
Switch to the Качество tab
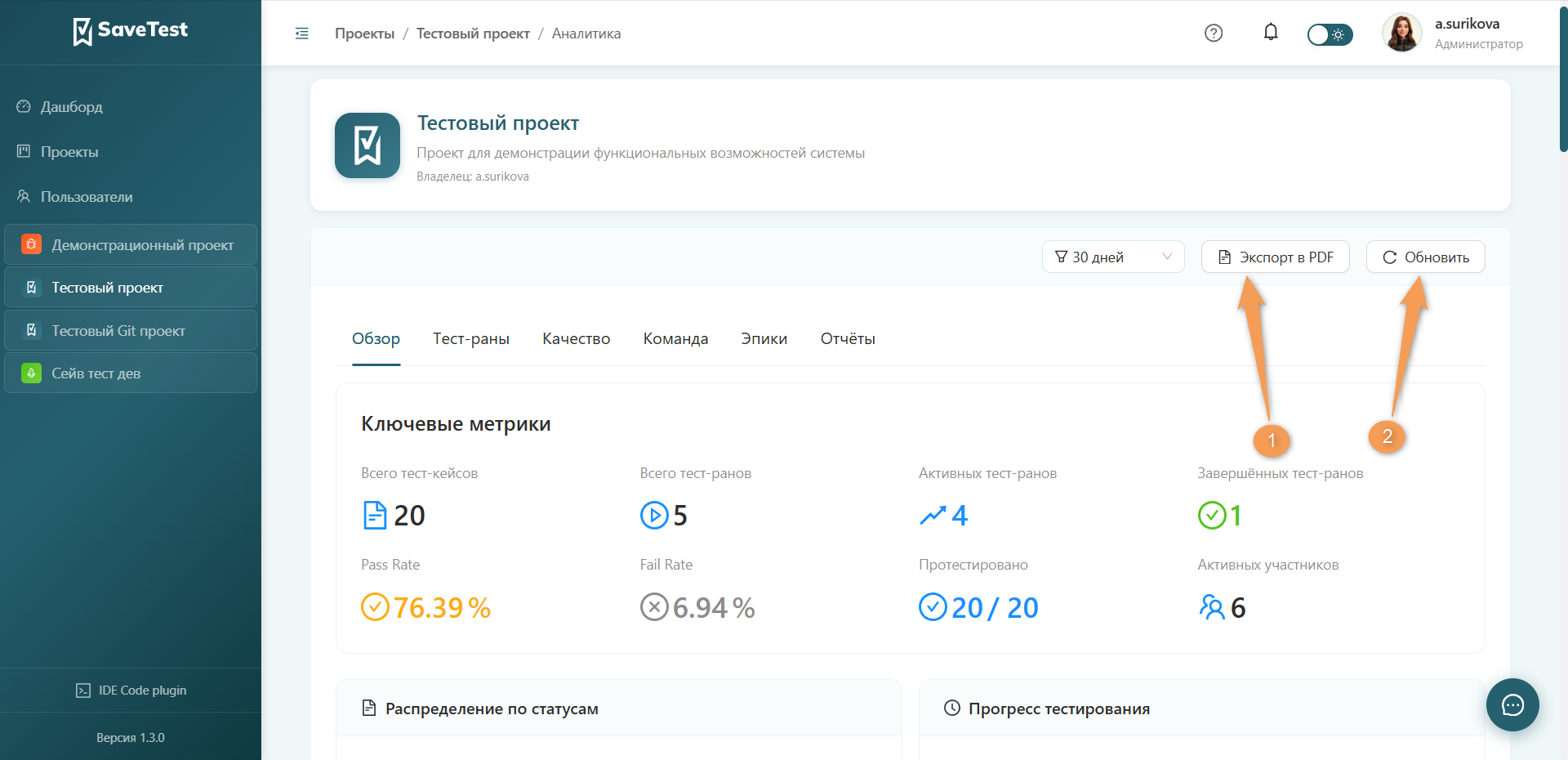pos(577,338)
